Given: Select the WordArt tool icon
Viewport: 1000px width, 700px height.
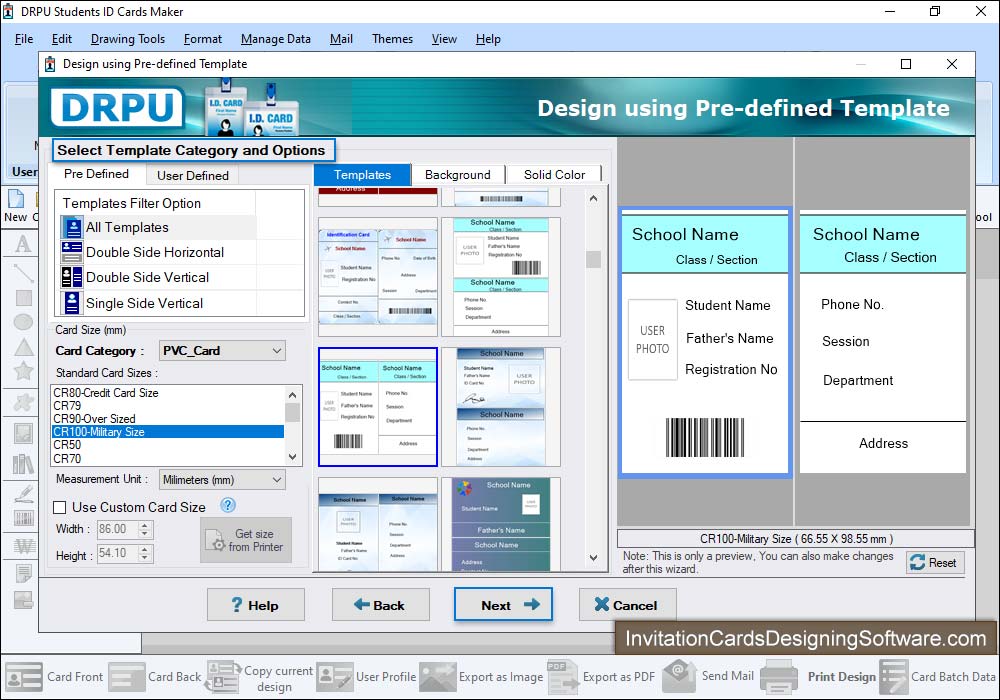Looking at the screenshot, I should pyautogui.click(x=23, y=546).
